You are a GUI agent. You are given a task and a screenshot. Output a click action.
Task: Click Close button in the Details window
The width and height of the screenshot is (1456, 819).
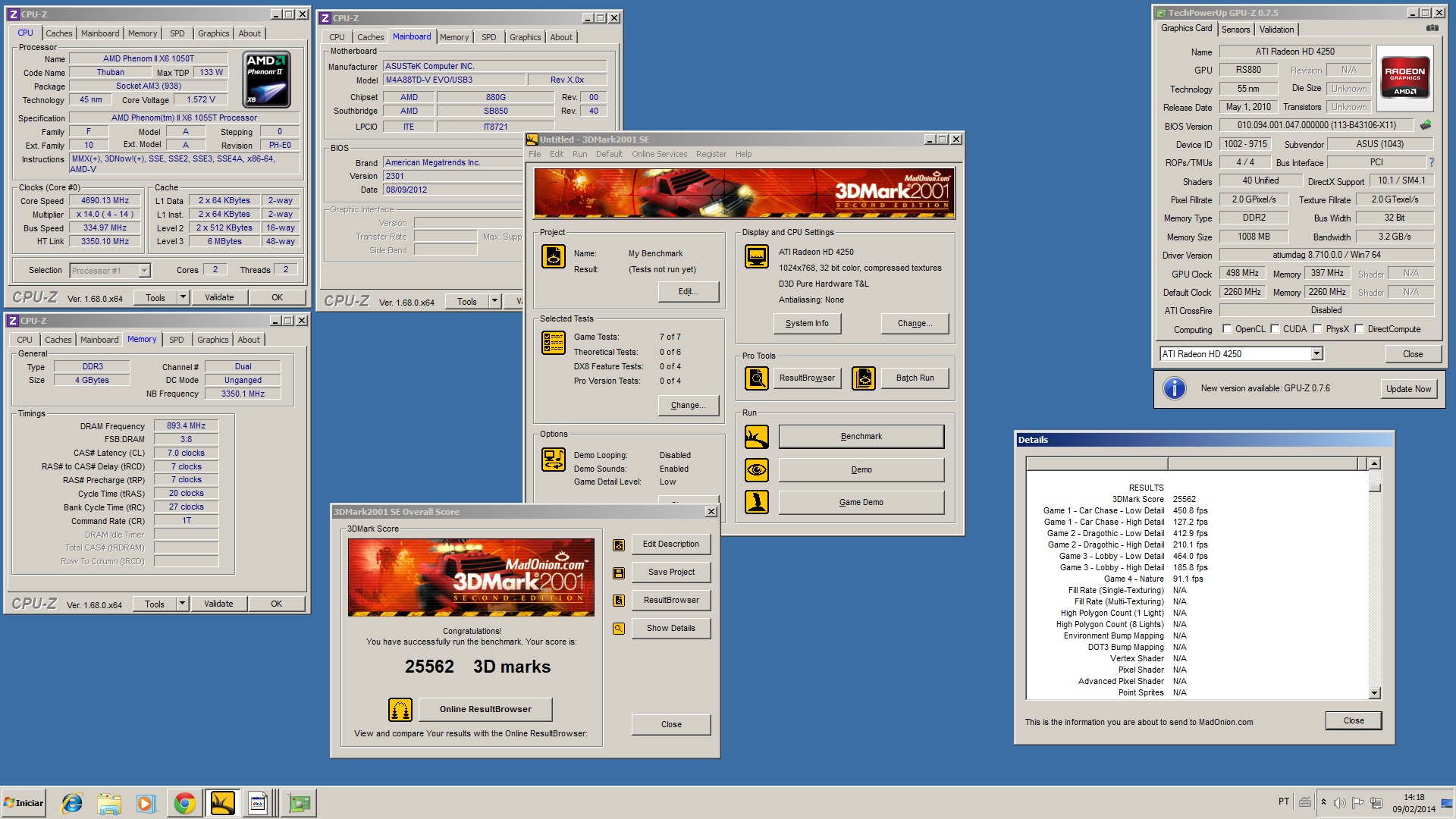coord(1353,721)
